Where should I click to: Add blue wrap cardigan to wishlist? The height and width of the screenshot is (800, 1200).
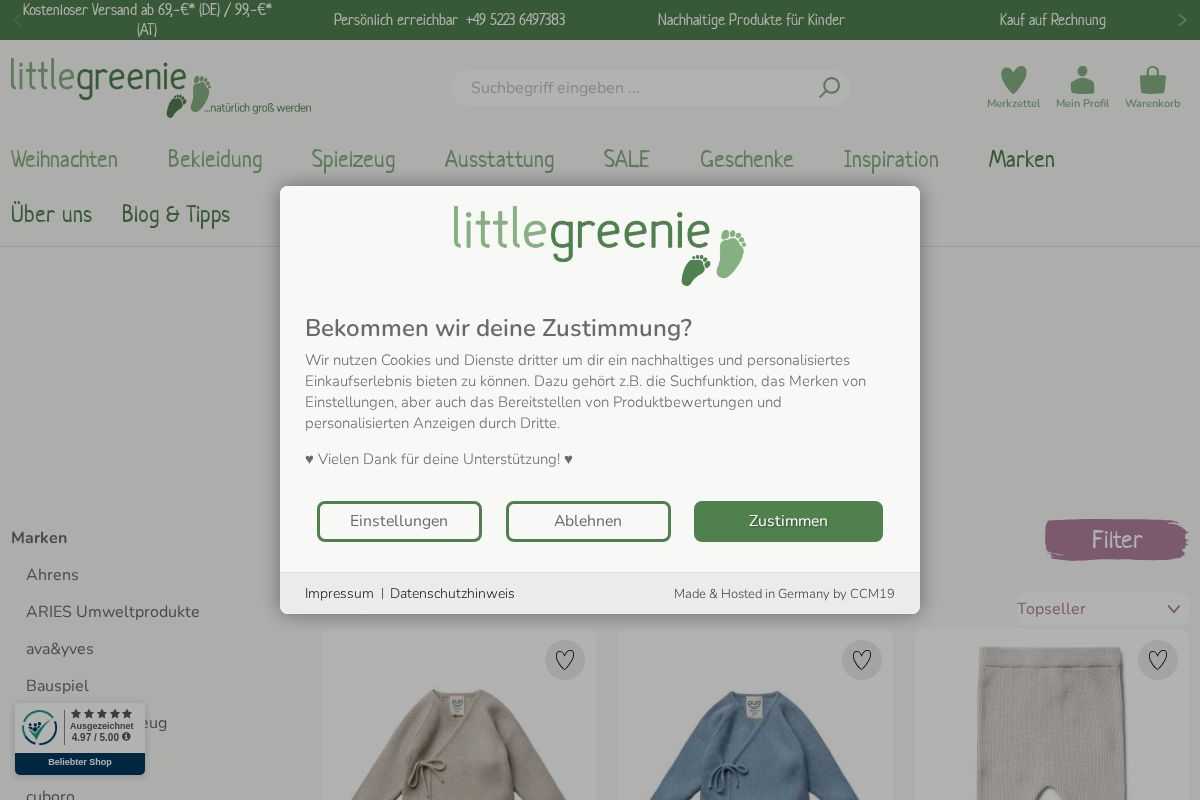point(862,660)
